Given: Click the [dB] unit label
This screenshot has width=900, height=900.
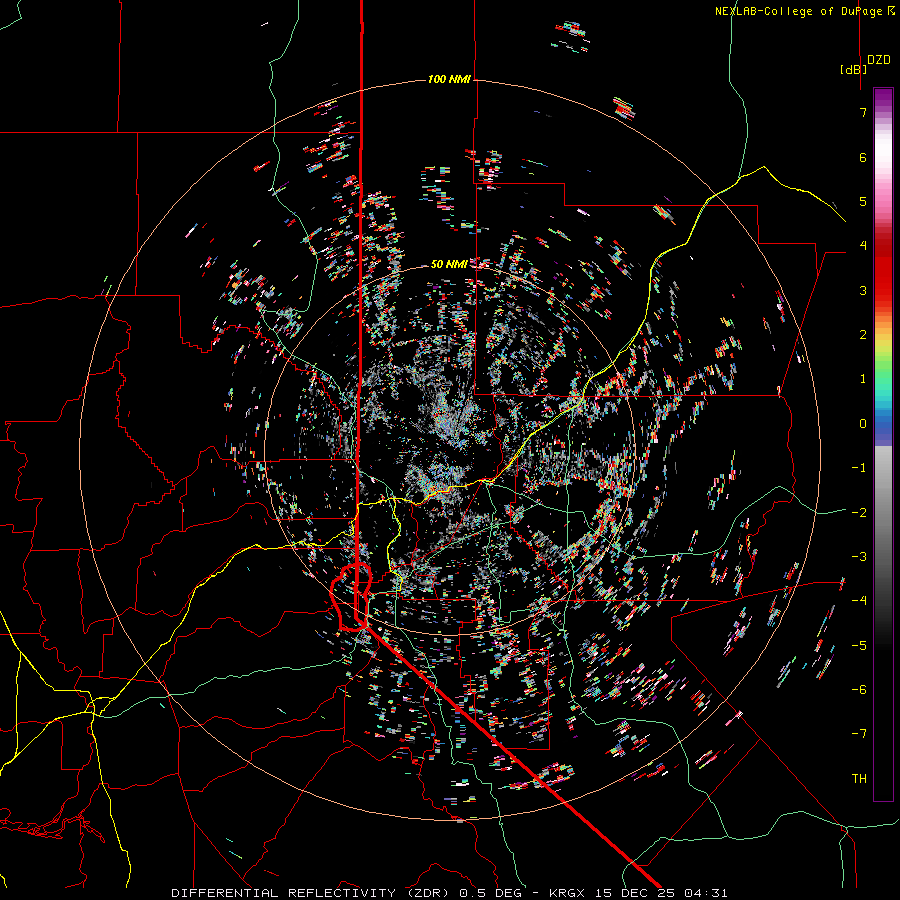Looking at the screenshot, I should tap(854, 70).
